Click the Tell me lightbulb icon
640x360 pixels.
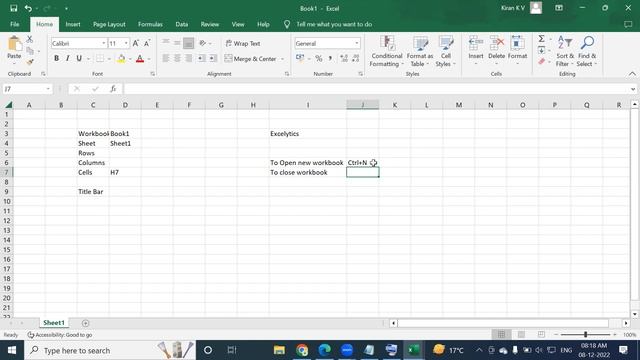(x=287, y=24)
